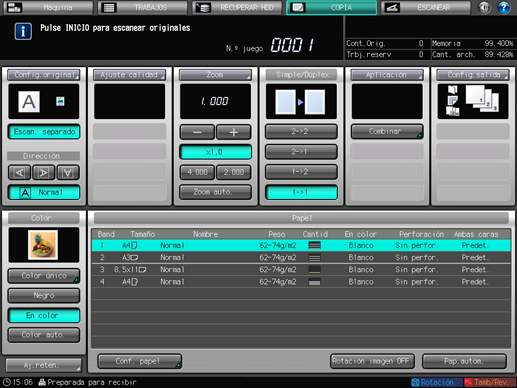Select 2->2 duplex mode

(x=301, y=131)
